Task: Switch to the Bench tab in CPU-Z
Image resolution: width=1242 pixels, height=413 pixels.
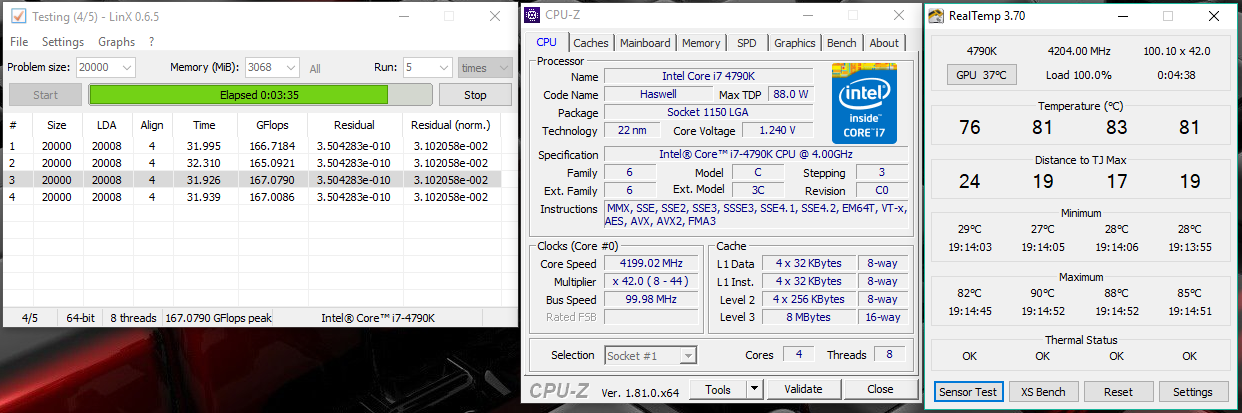Action: (x=842, y=43)
